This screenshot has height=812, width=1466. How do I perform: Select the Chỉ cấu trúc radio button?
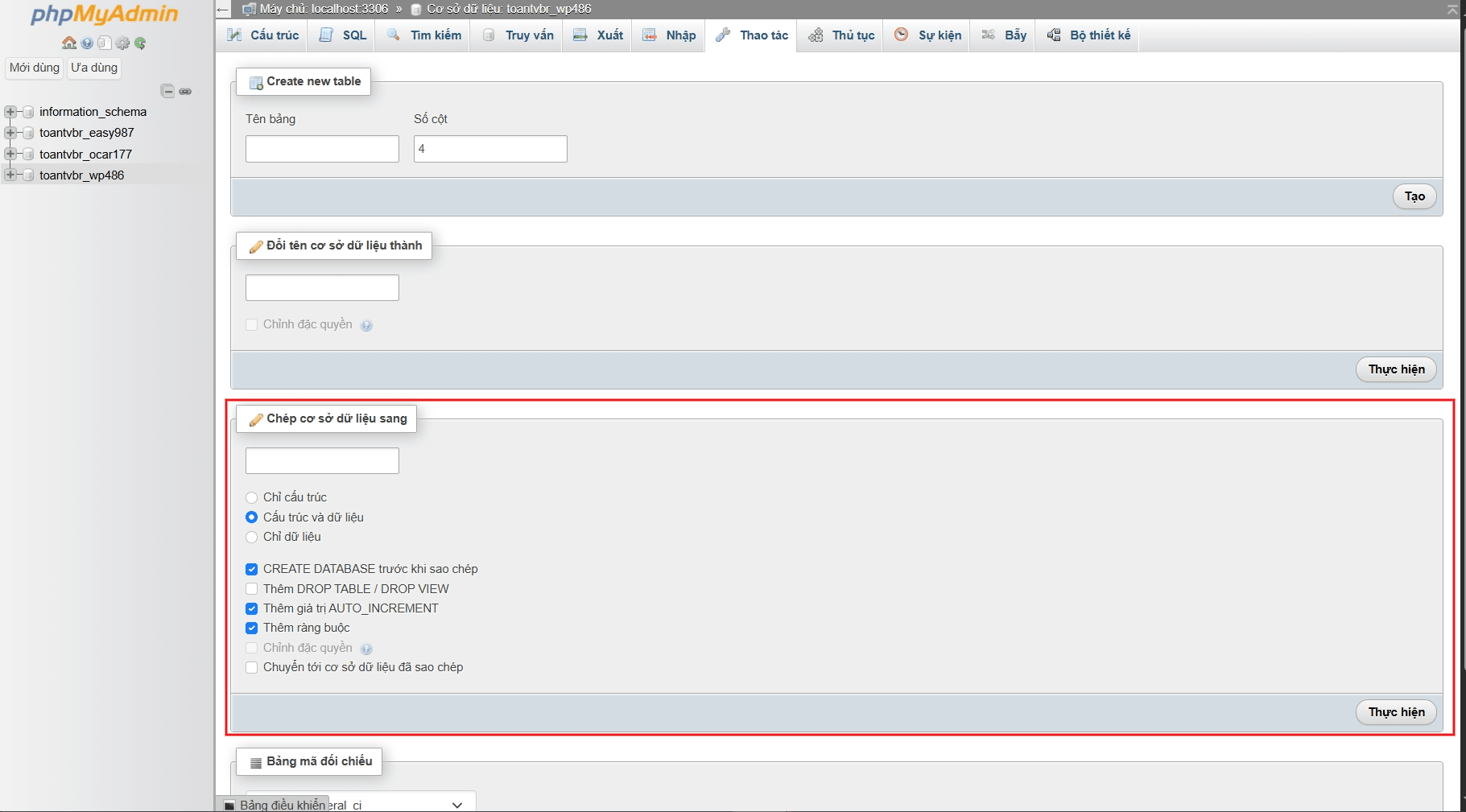[x=251, y=497]
